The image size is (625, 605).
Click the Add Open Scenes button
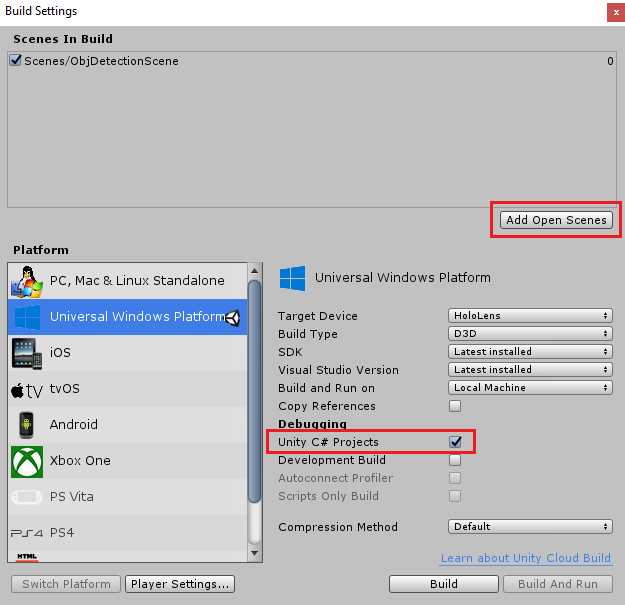click(556, 220)
